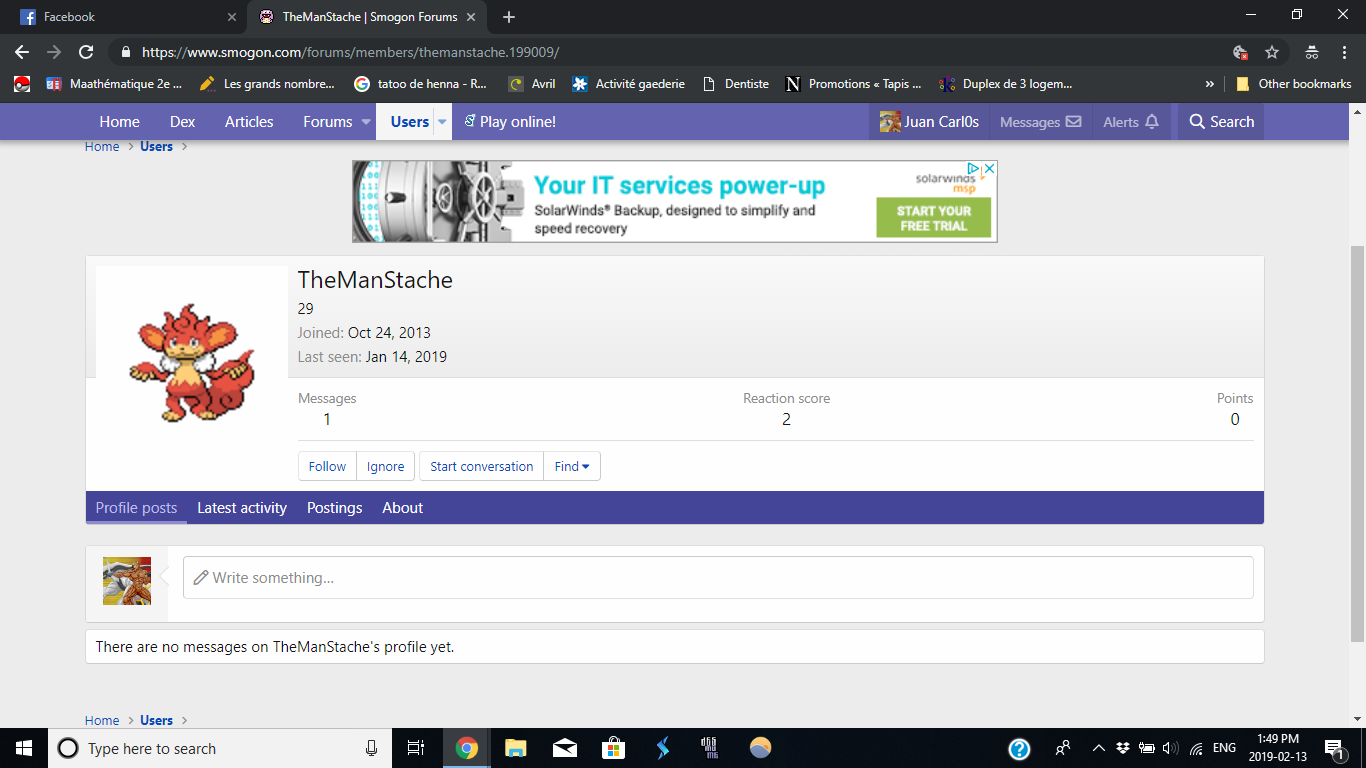Open Microsoft Store from the taskbar

pyautogui.click(x=614, y=748)
